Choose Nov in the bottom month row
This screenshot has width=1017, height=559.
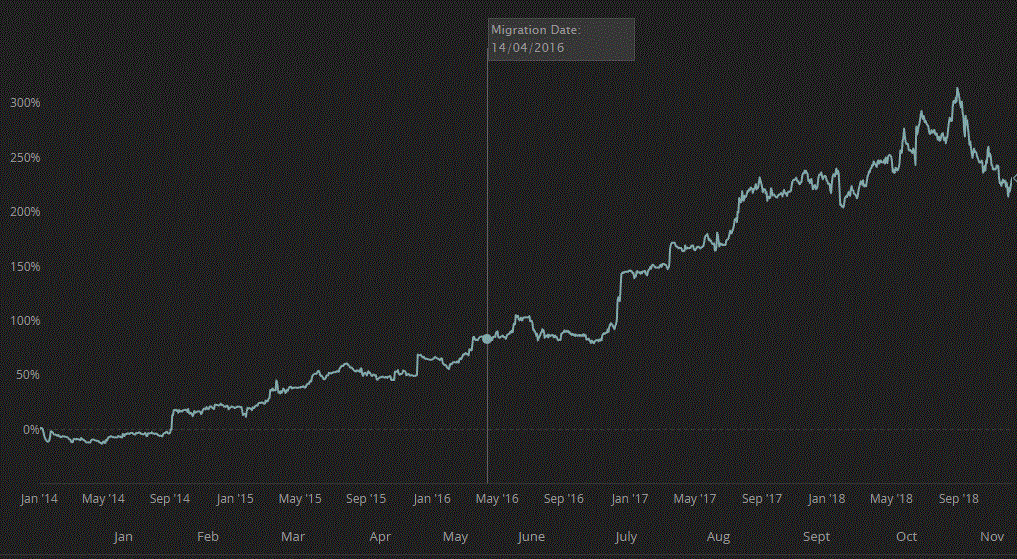992,537
